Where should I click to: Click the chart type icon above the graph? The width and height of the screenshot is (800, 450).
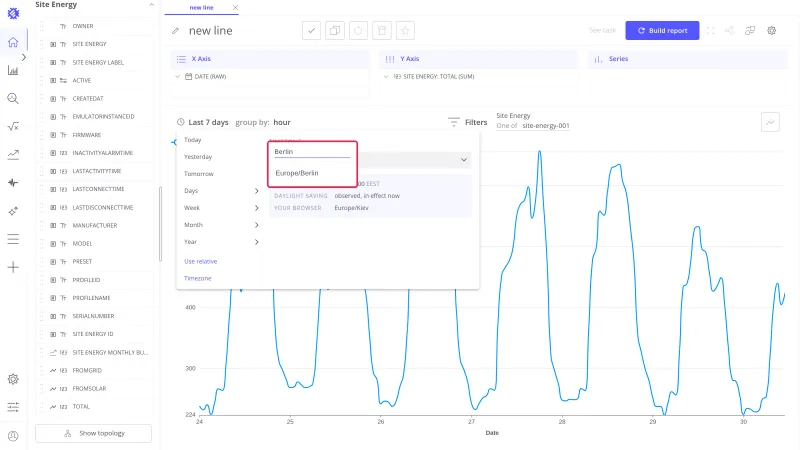click(x=770, y=122)
